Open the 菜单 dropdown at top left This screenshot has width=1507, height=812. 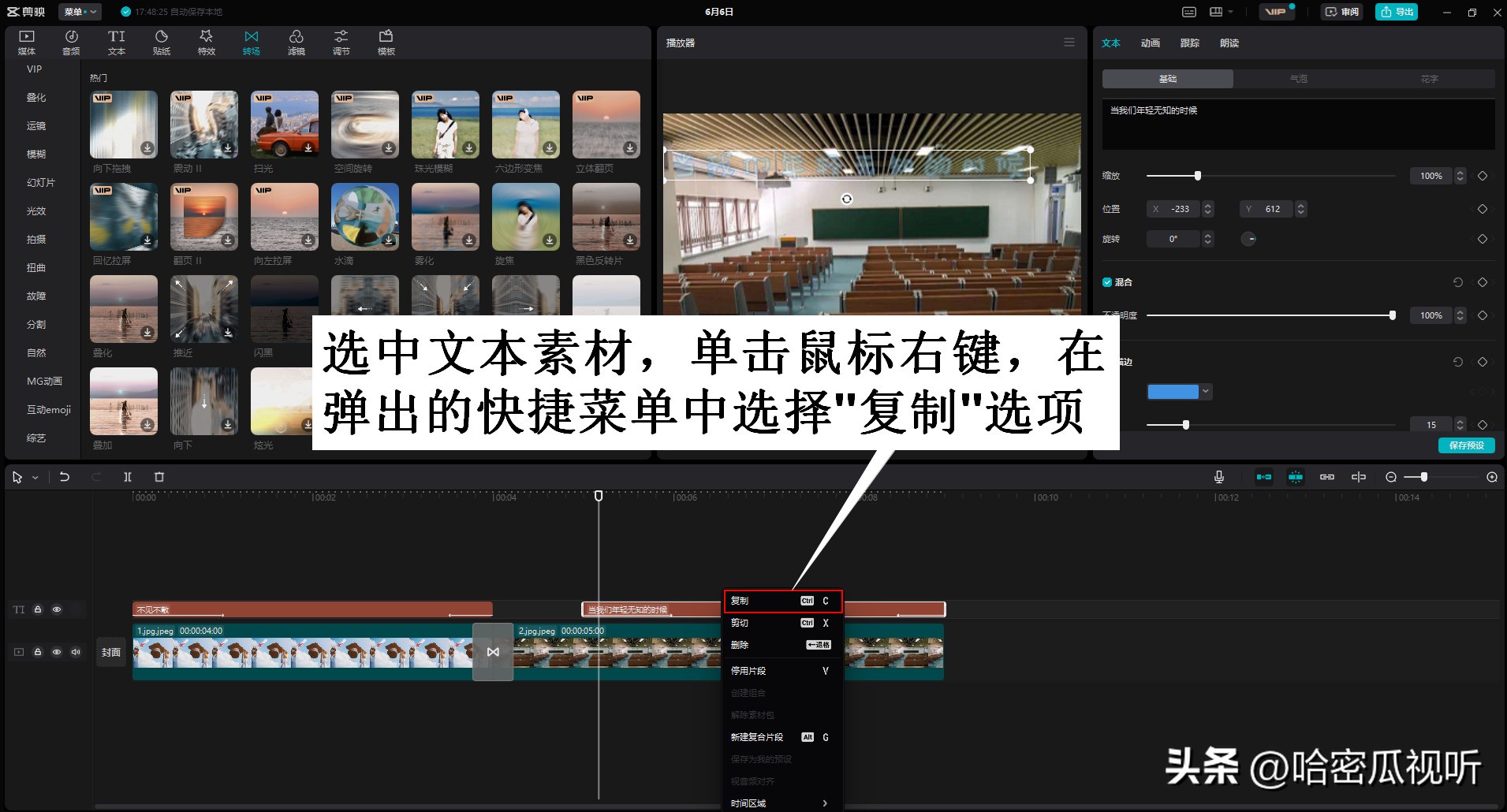[79, 12]
